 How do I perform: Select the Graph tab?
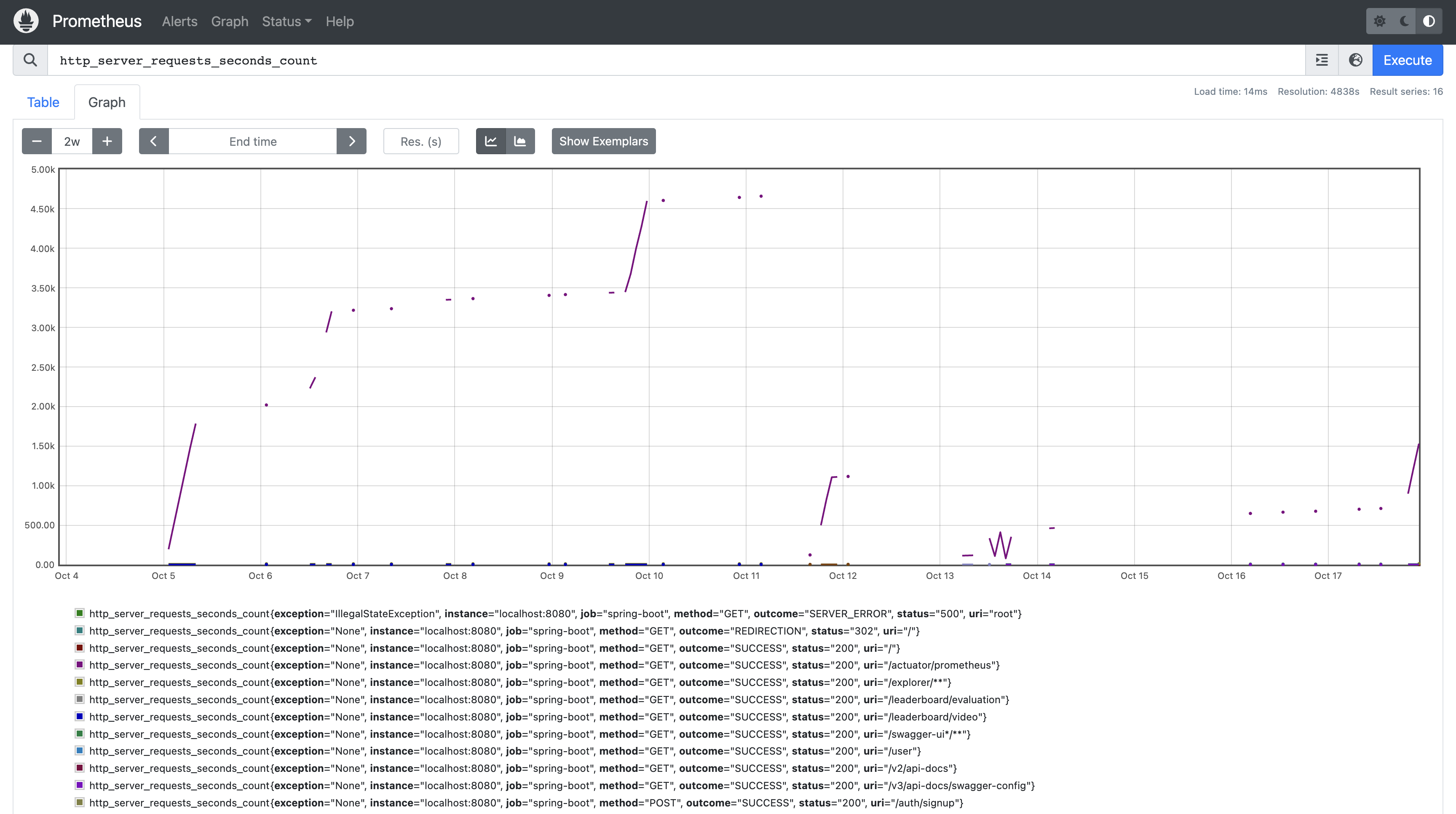click(x=107, y=102)
